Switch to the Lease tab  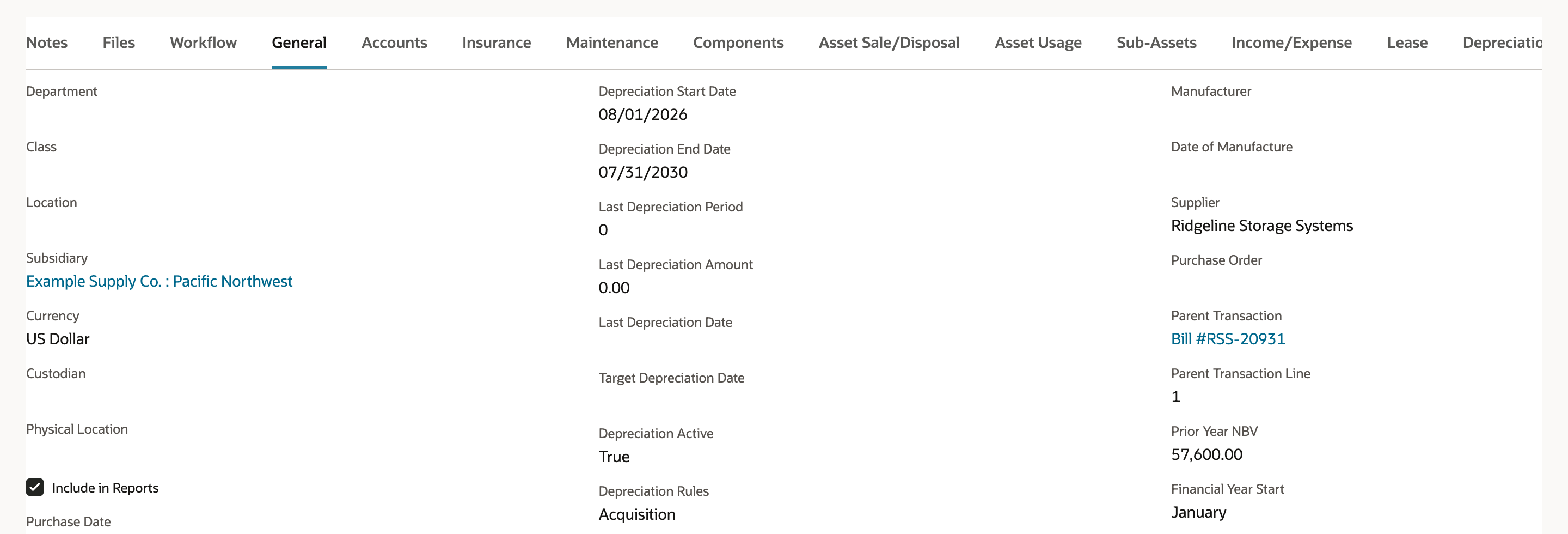1407,43
